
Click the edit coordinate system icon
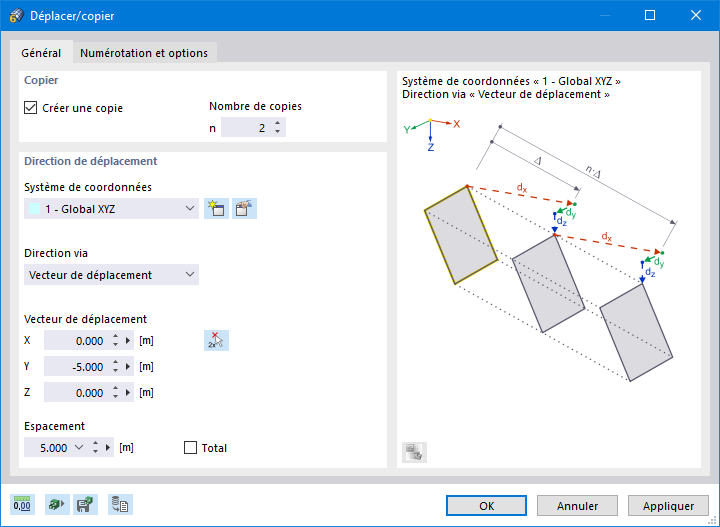[x=244, y=209]
